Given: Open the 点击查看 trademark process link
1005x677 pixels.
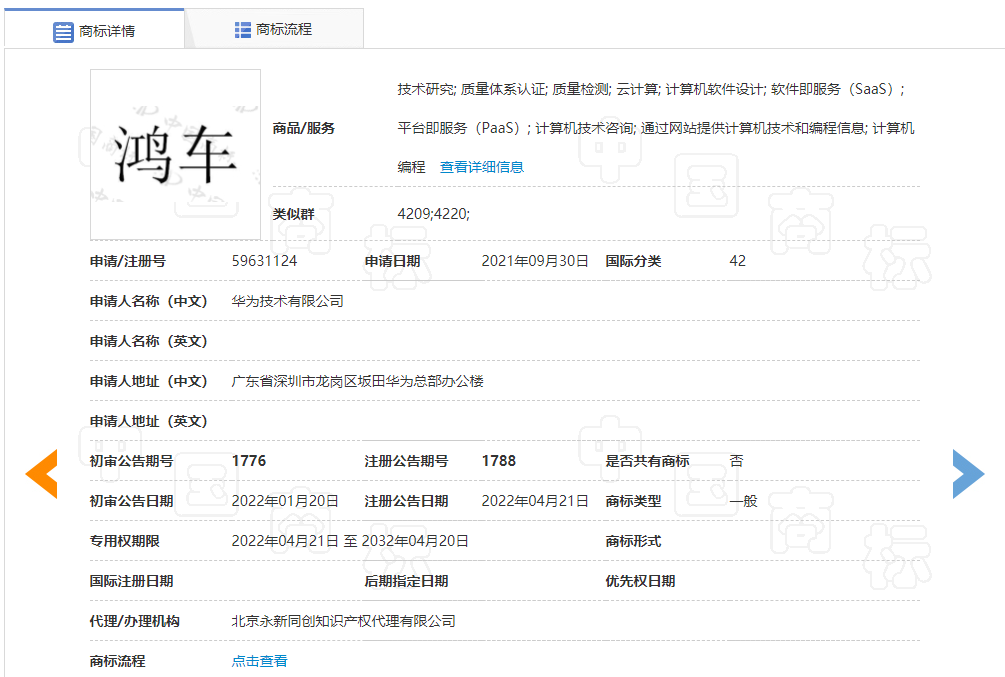Looking at the screenshot, I should click(x=259, y=661).
